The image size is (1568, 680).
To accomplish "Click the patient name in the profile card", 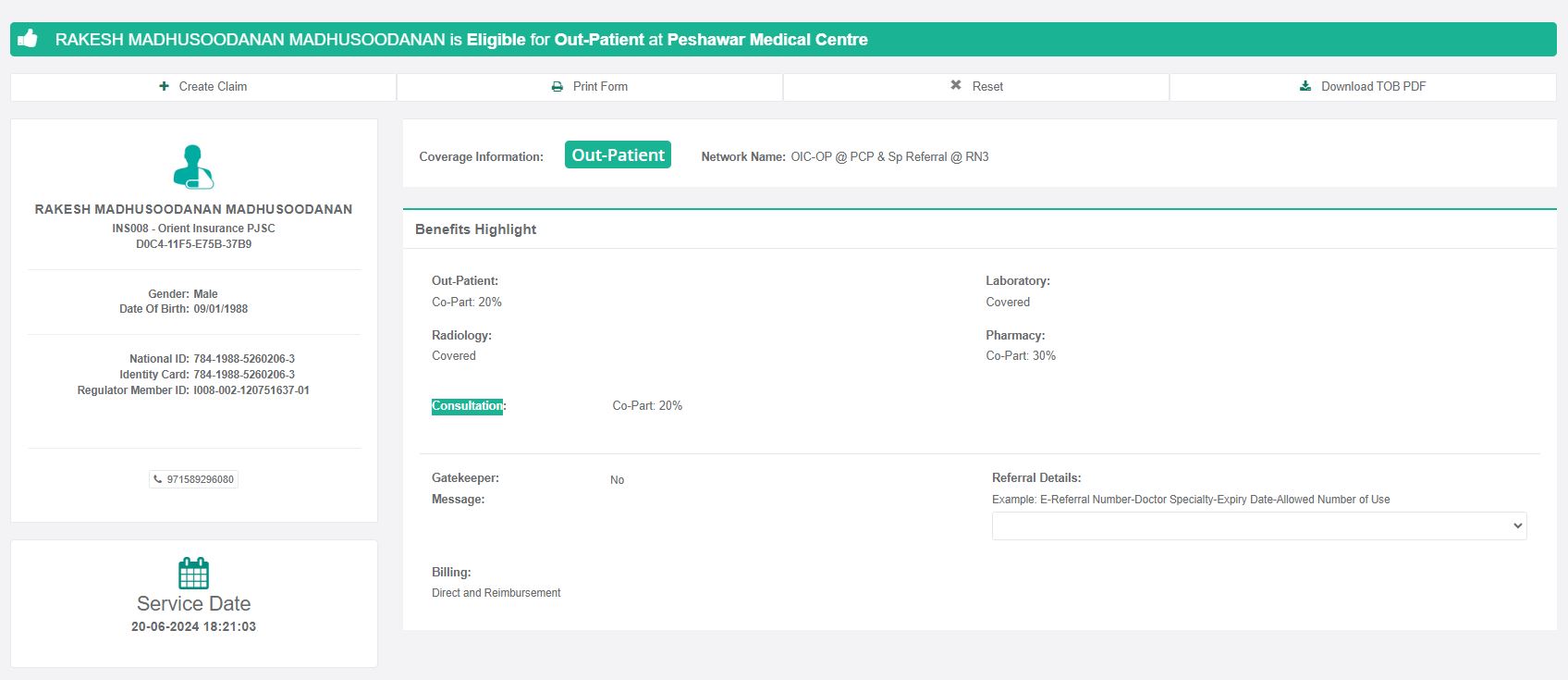I will point(193,209).
